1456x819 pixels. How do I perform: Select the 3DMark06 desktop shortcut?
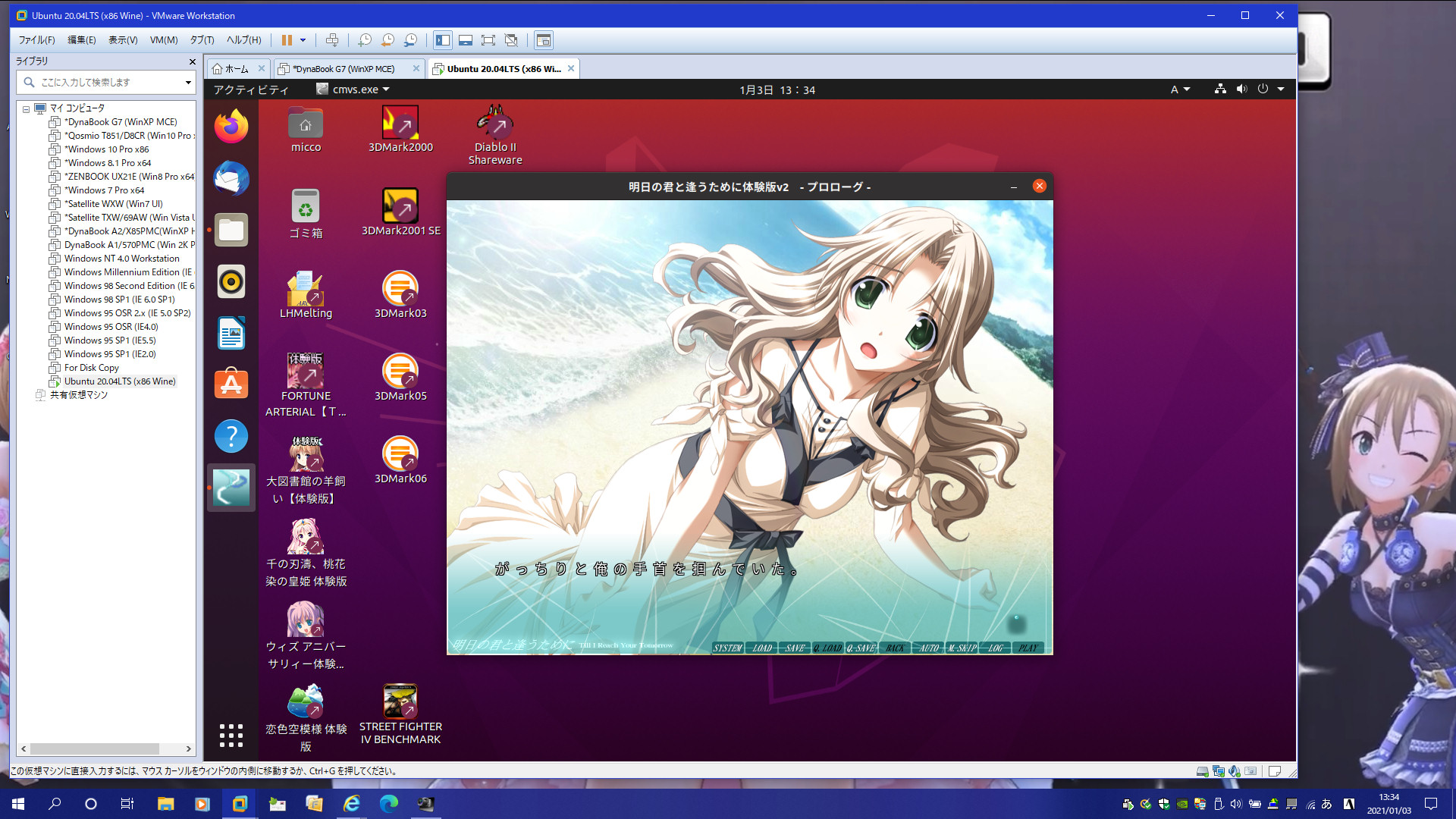(400, 460)
